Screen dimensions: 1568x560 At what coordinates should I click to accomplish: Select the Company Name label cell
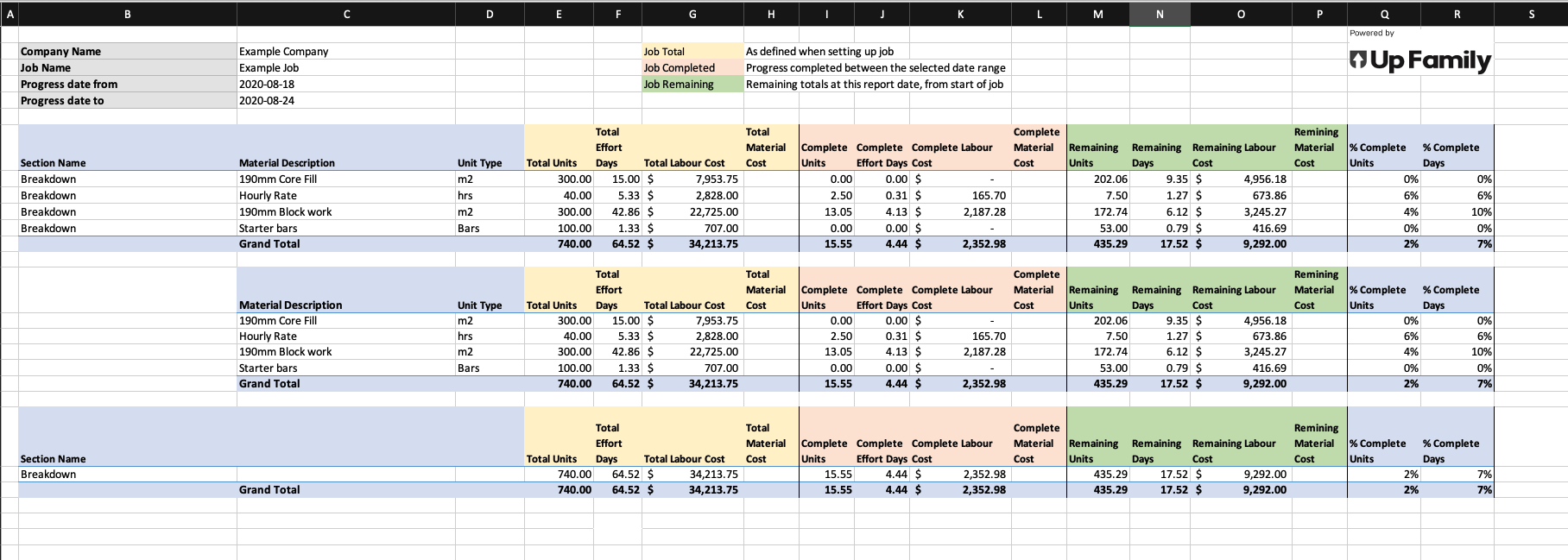128,52
